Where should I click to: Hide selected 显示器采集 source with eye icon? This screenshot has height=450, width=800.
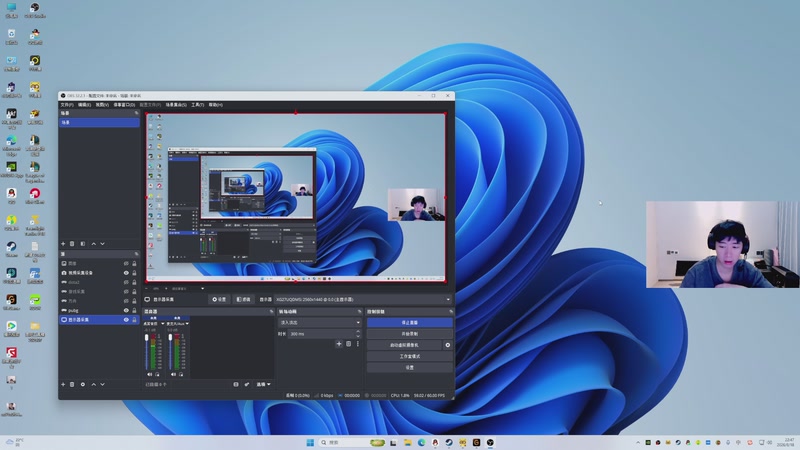[x=126, y=319]
